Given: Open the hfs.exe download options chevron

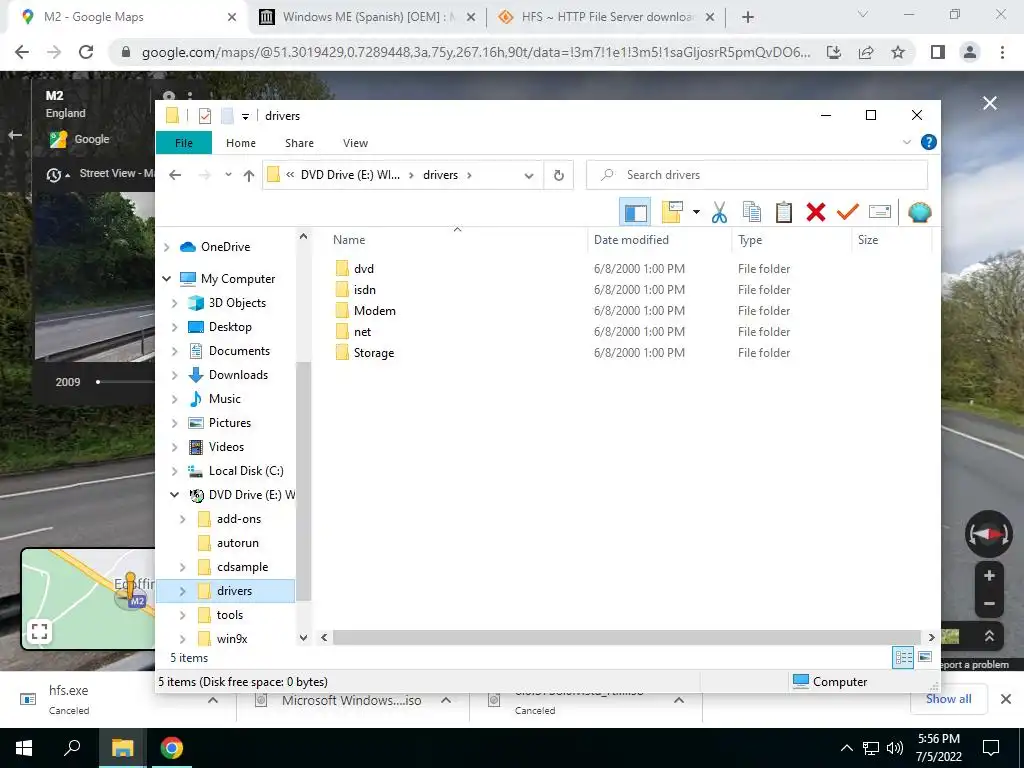Looking at the screenshot, I should click(213, 700).
